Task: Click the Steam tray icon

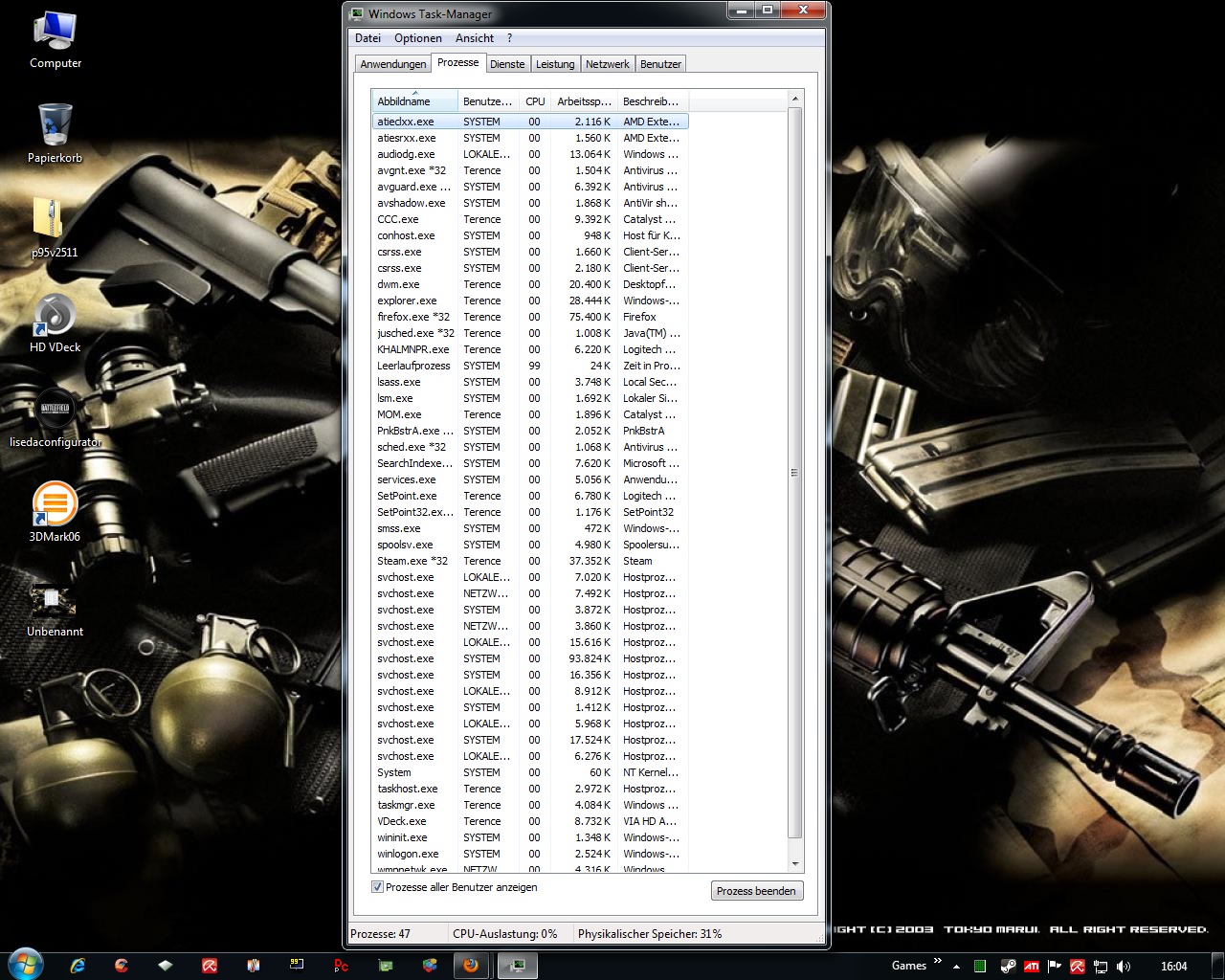Action: [x=1008, y=967]
